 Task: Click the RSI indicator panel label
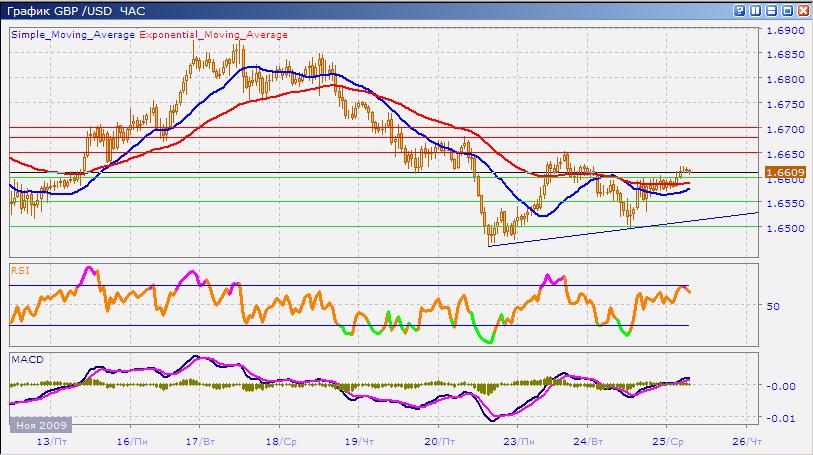pyautogui.click(x=19, y=269)
